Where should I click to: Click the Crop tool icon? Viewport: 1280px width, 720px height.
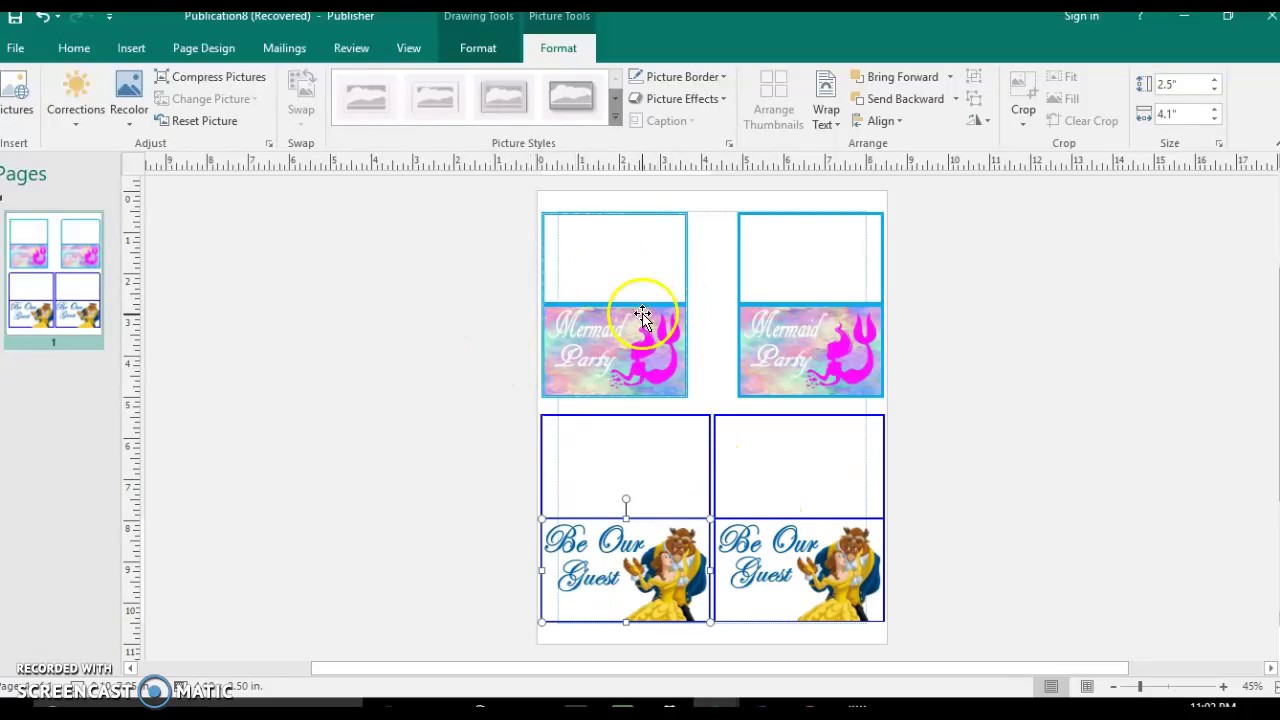pyautogui.click(x=1023, y=99)
